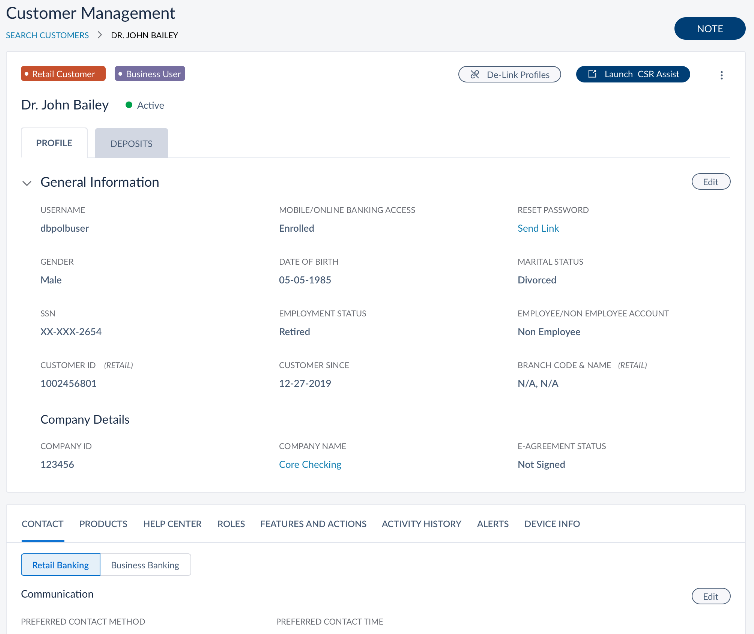754x634 pixels.
Task: Click the De-Link Profiles button
Action: click(510, 75)
